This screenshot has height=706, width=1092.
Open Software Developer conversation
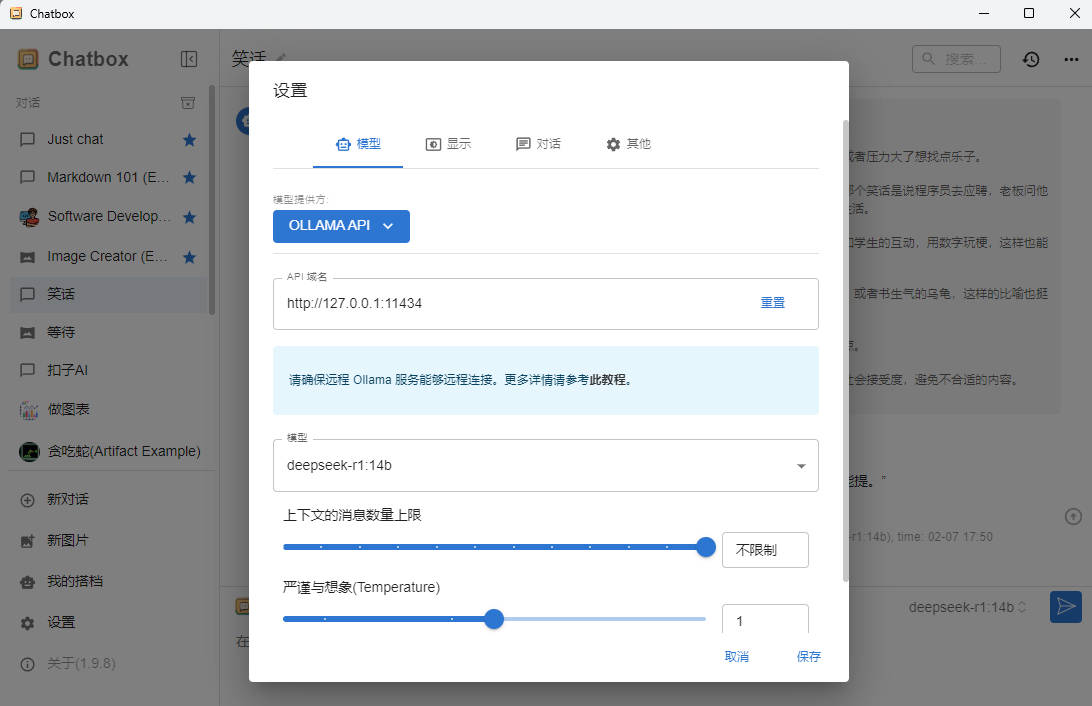pyautogui.click(x=108, y=217)
